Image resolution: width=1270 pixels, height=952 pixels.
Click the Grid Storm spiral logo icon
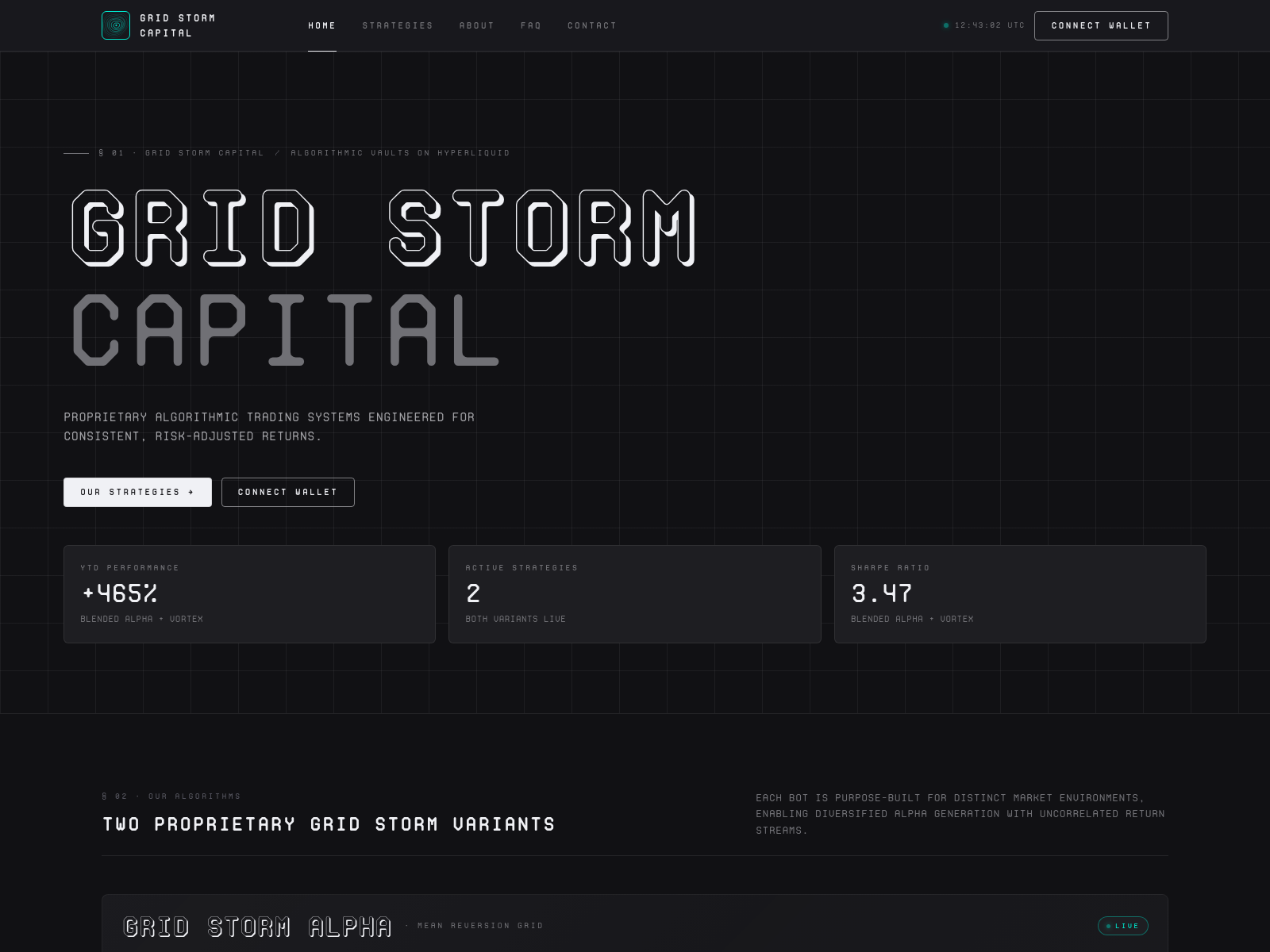(x=116, y=25)
